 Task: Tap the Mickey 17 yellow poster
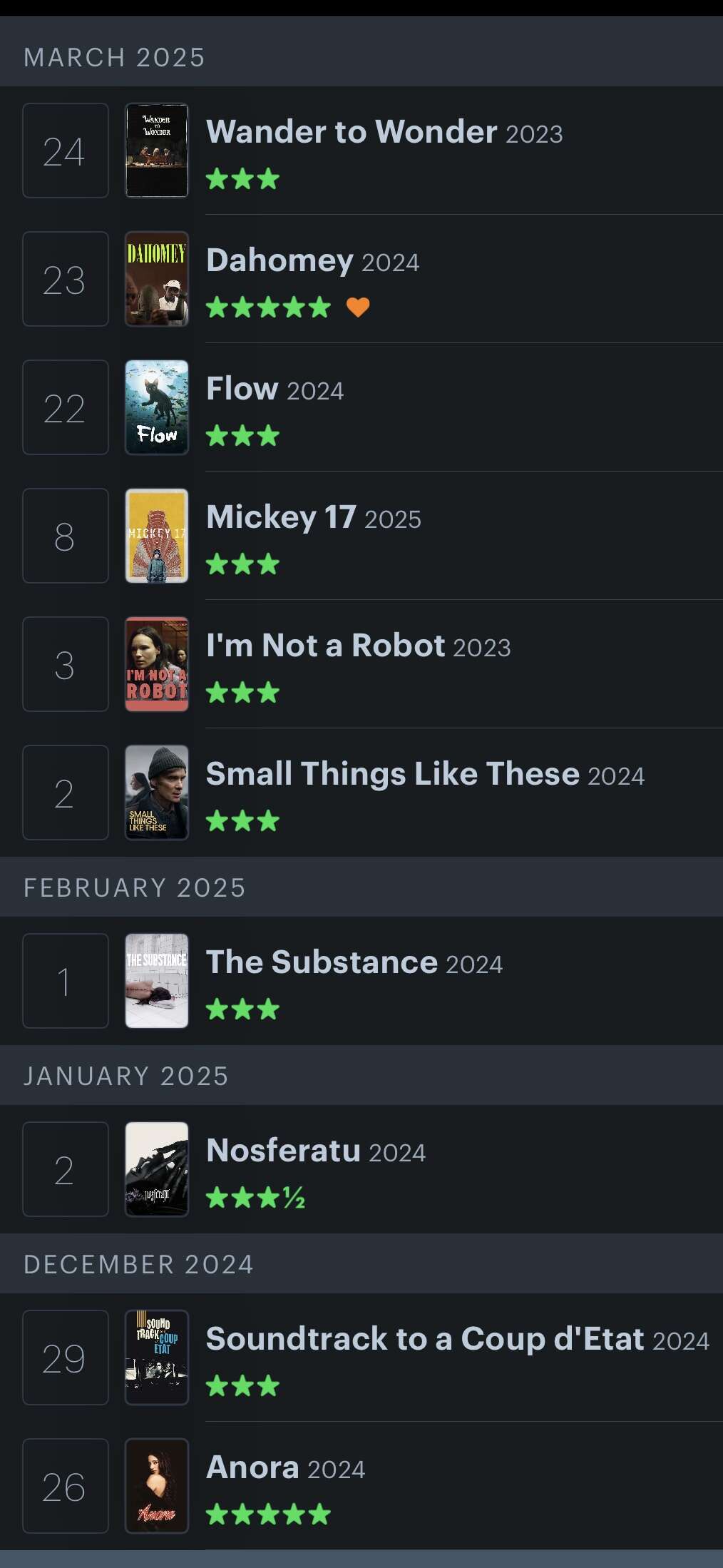click(x=157, y=536)
